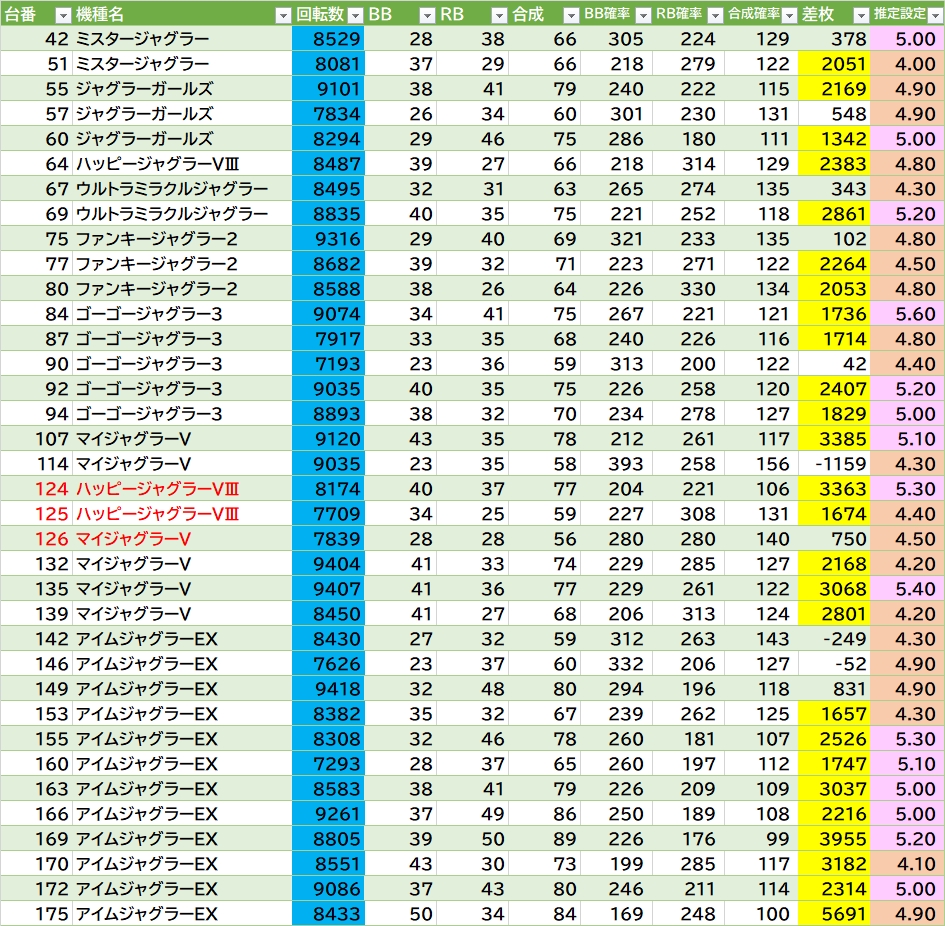945x926 pixels.
Task: Click ハッピージャグラーVⅢ in row 64
Action: 182,164
